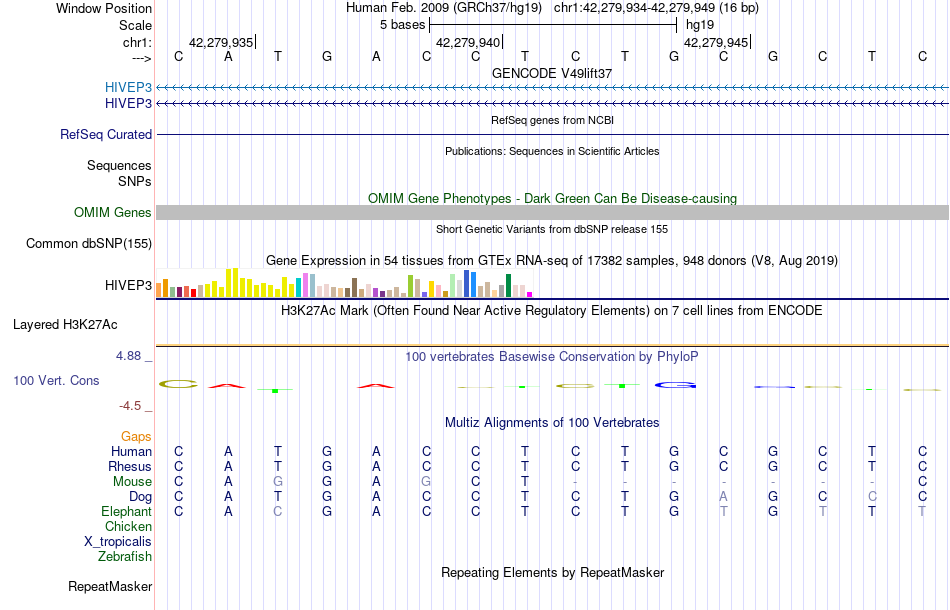Click the Publications: Sequences in Scientific Articles title
Viewport: 950px width, 610px height.
551,151
